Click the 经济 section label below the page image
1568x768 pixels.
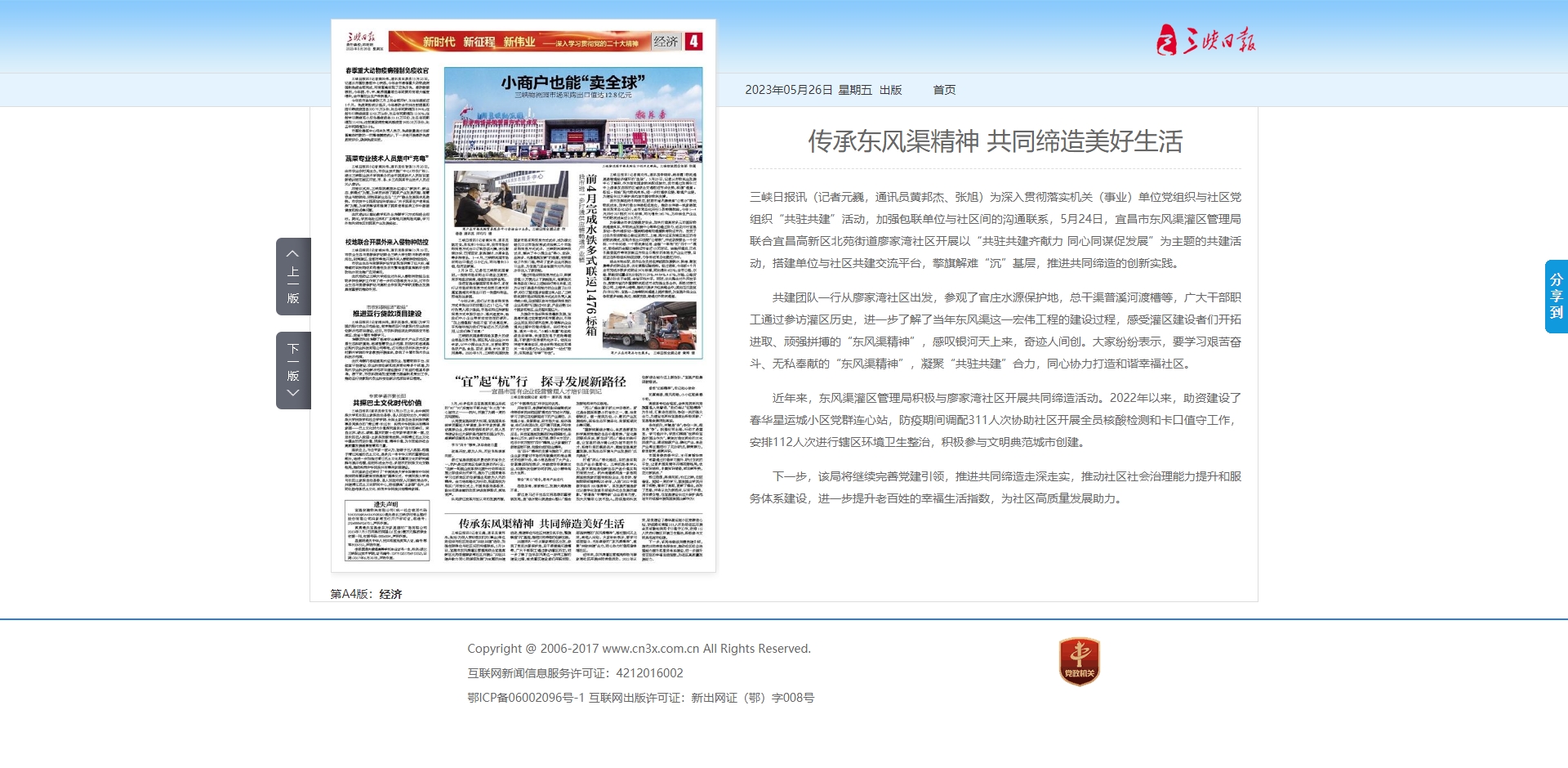390,594
